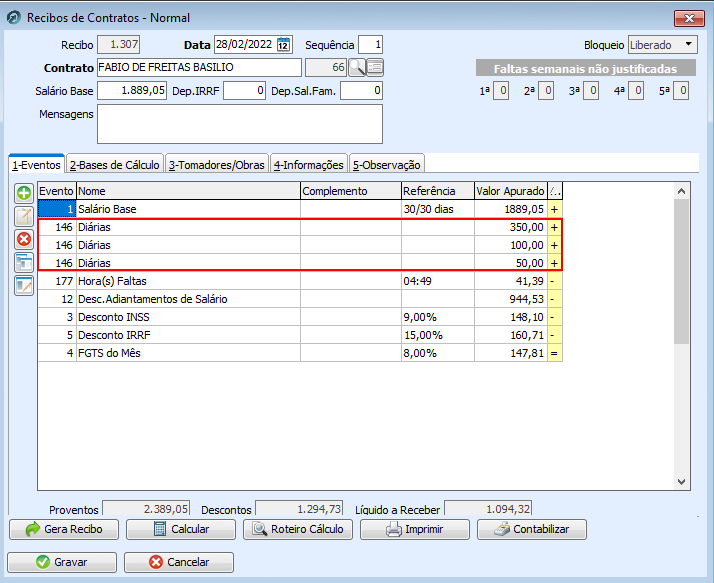
Task: Click the table layout icon below the delete icon
Action: pos(24,262)
